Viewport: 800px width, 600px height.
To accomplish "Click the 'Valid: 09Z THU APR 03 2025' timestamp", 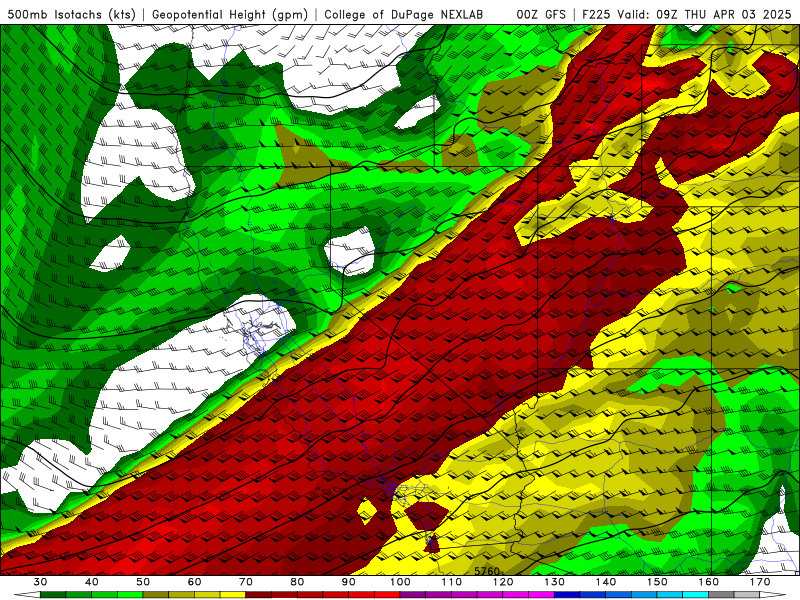I will 704,14.
